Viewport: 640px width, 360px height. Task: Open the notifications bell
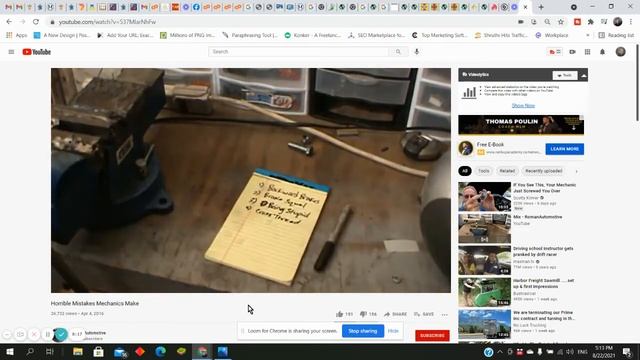602,52
